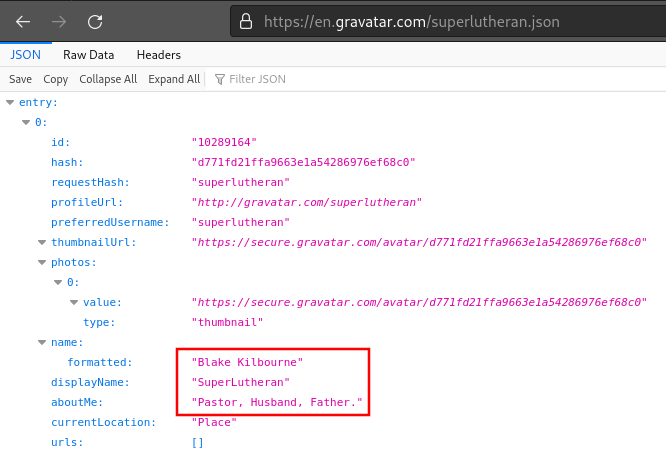666x466 pixels.
Task: Click the value "Blake Kilbourne"
Action: click(247, 362)
